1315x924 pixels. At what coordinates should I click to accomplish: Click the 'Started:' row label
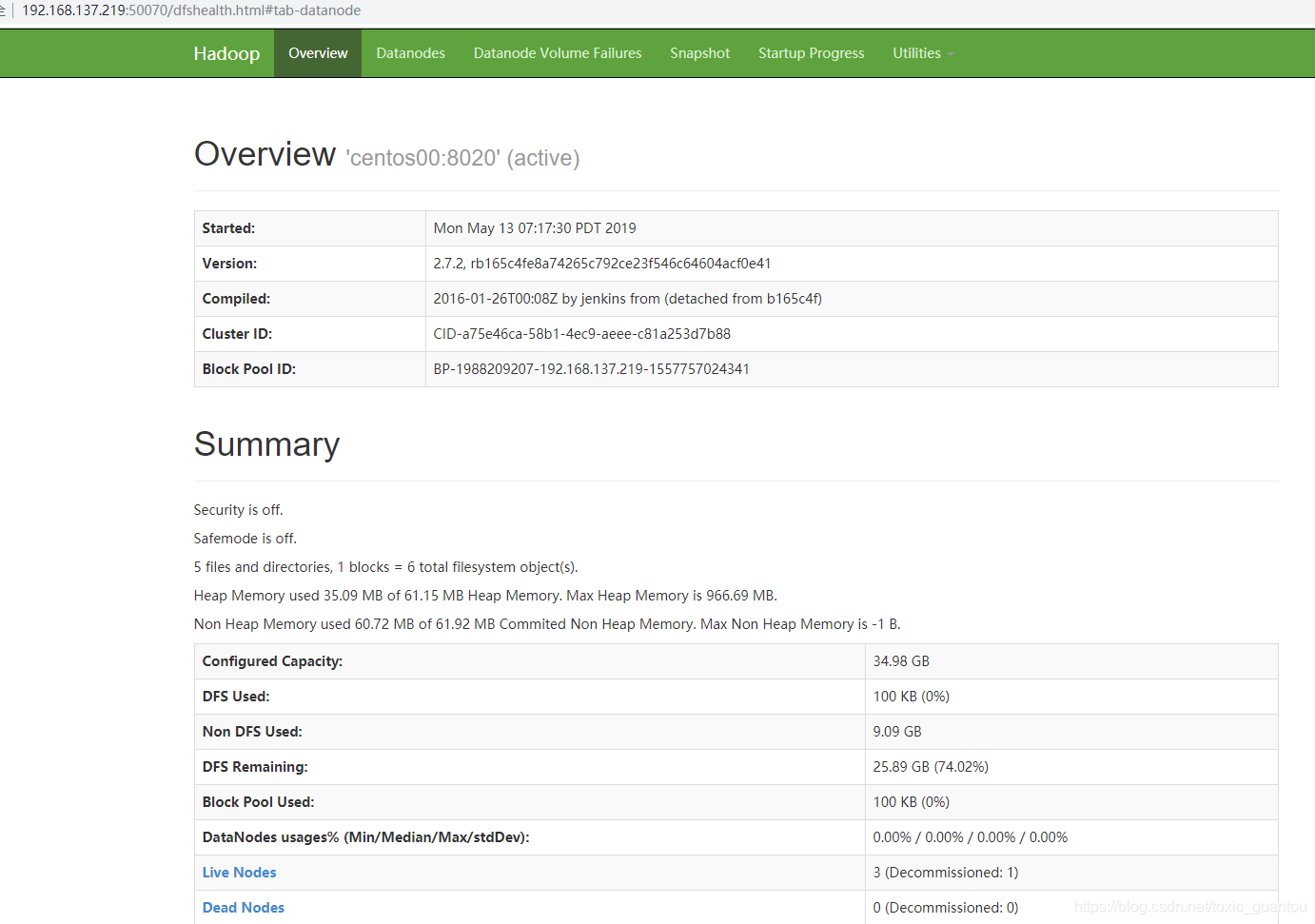pyautogui.click(x=228, y=228)
